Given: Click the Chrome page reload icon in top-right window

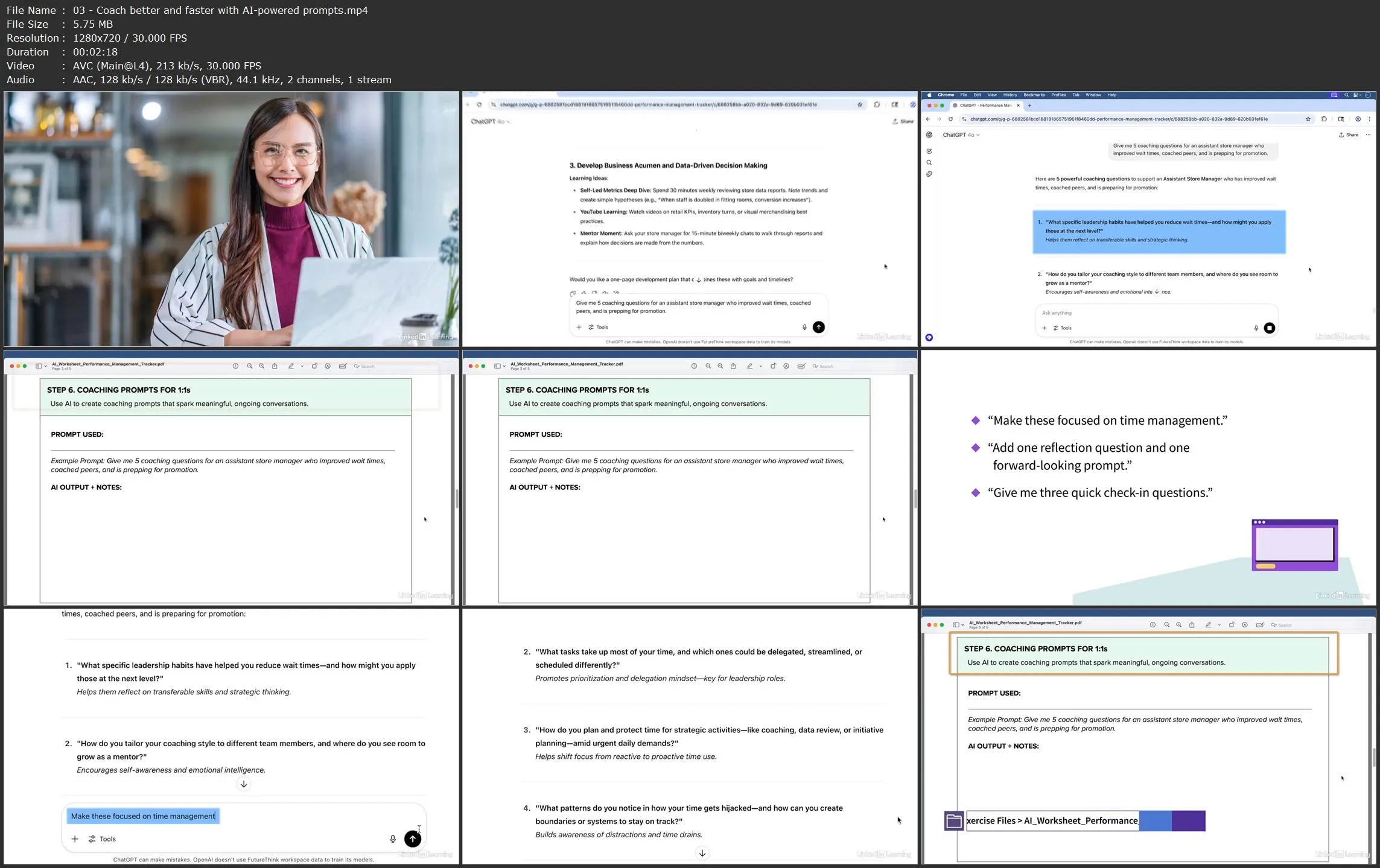Looking at the screenshot, I should [x=950, y=119].
